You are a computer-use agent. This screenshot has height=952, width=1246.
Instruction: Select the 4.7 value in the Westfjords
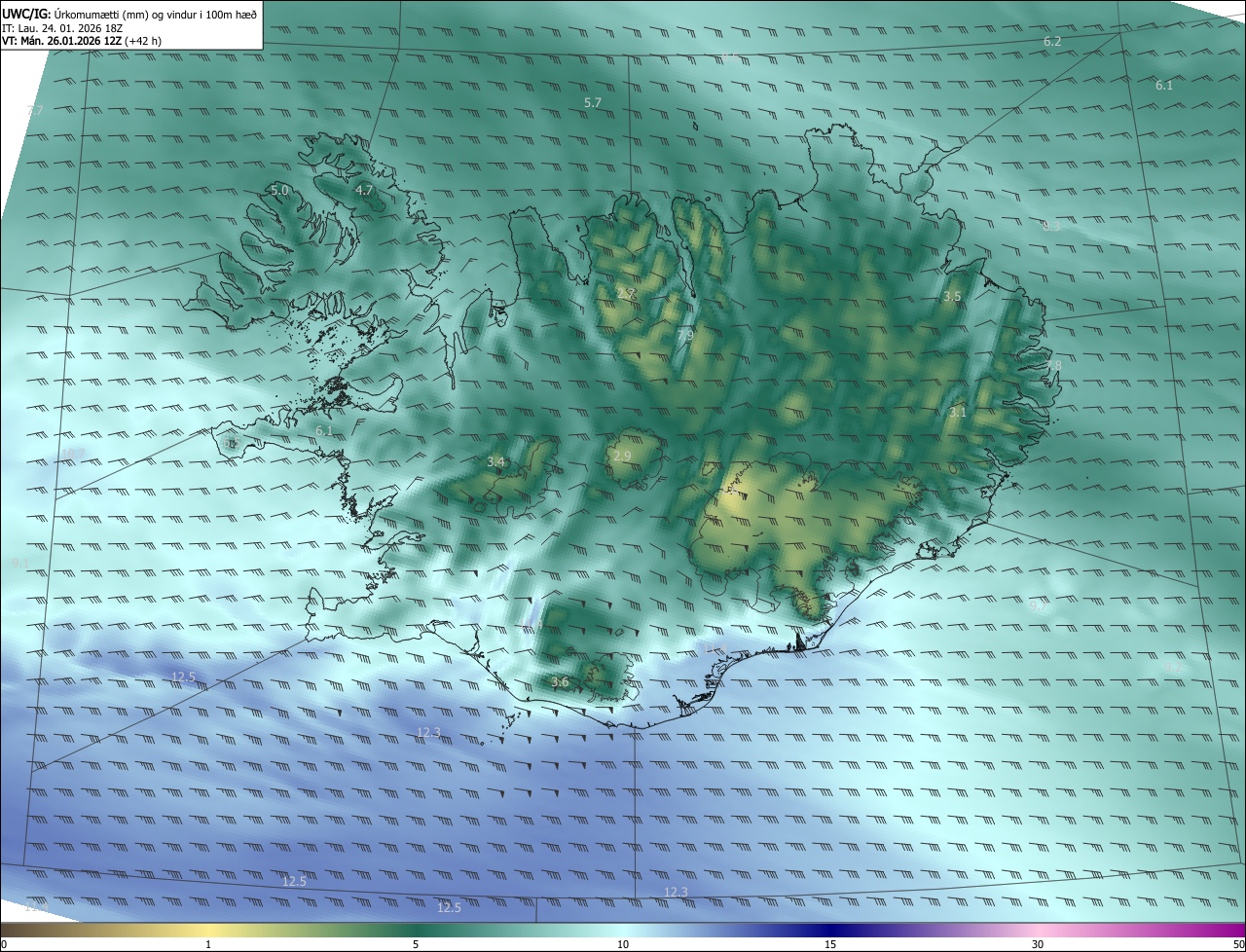tap(364, 190)
